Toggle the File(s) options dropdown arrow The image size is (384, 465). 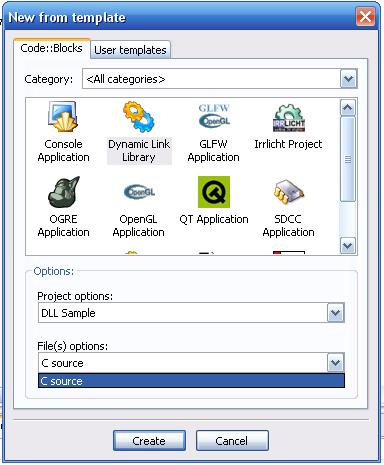[335, 363]
